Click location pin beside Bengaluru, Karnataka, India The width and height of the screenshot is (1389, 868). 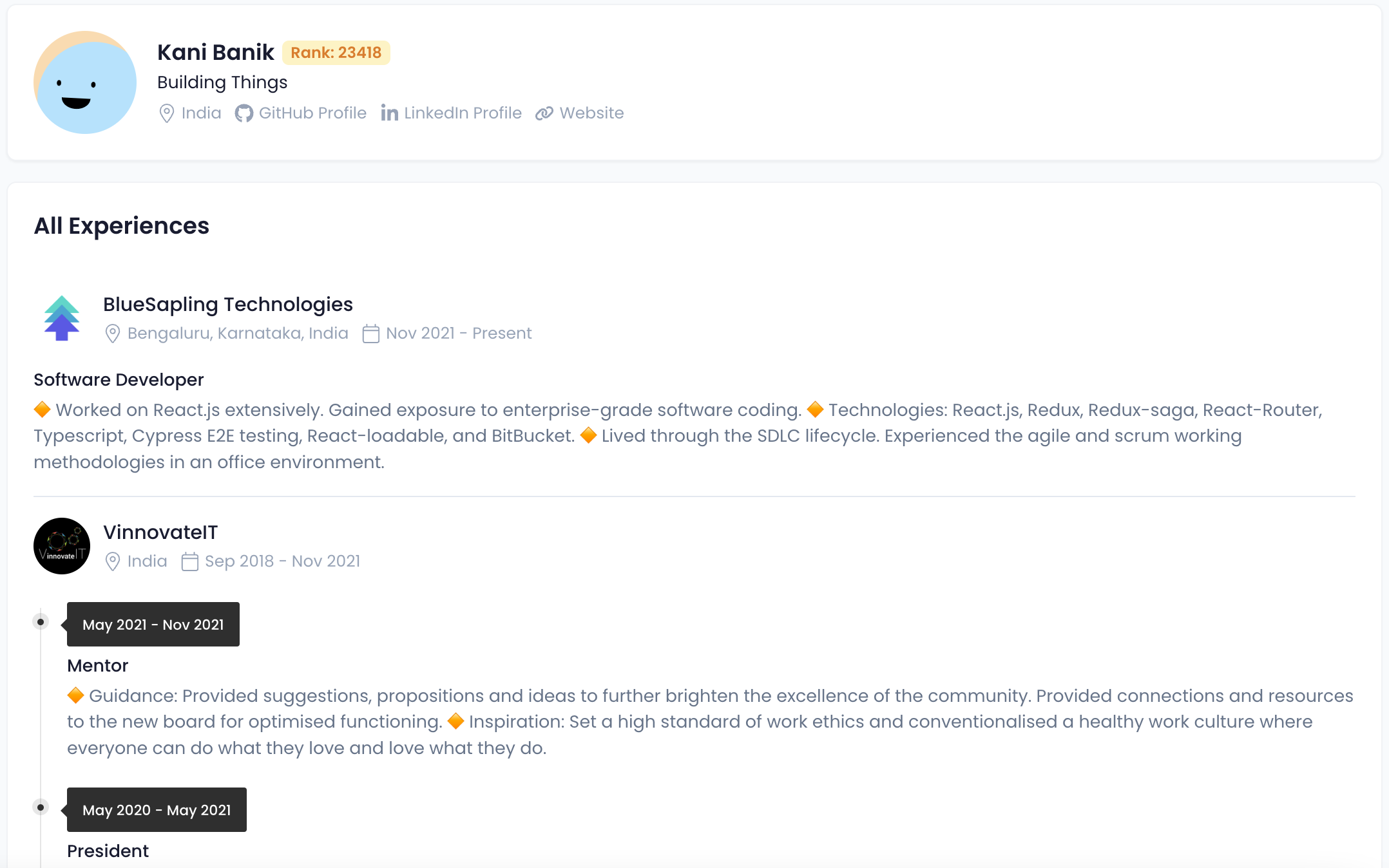click(113, 334)
